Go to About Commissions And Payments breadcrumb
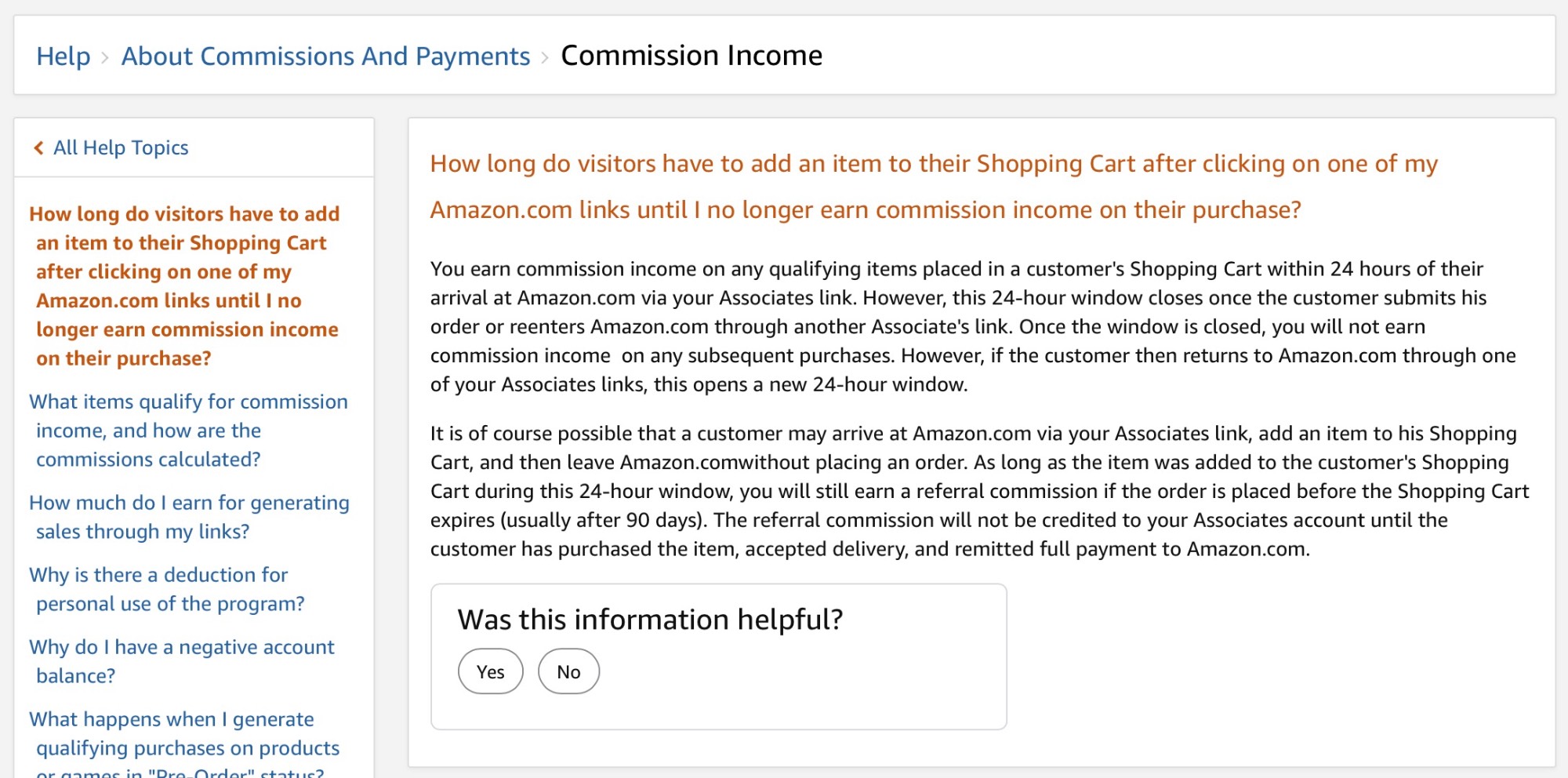 click(x=325, y=56)
